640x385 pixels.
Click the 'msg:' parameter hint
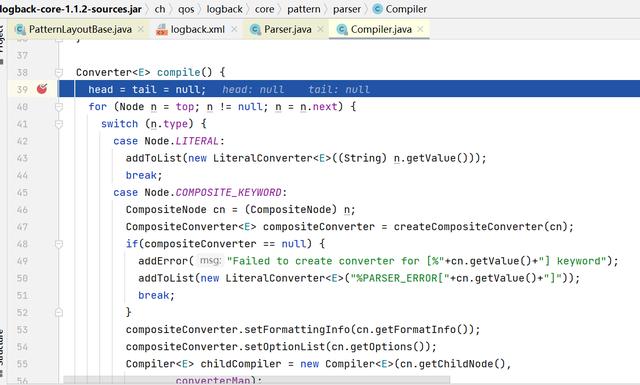[210, 260]
